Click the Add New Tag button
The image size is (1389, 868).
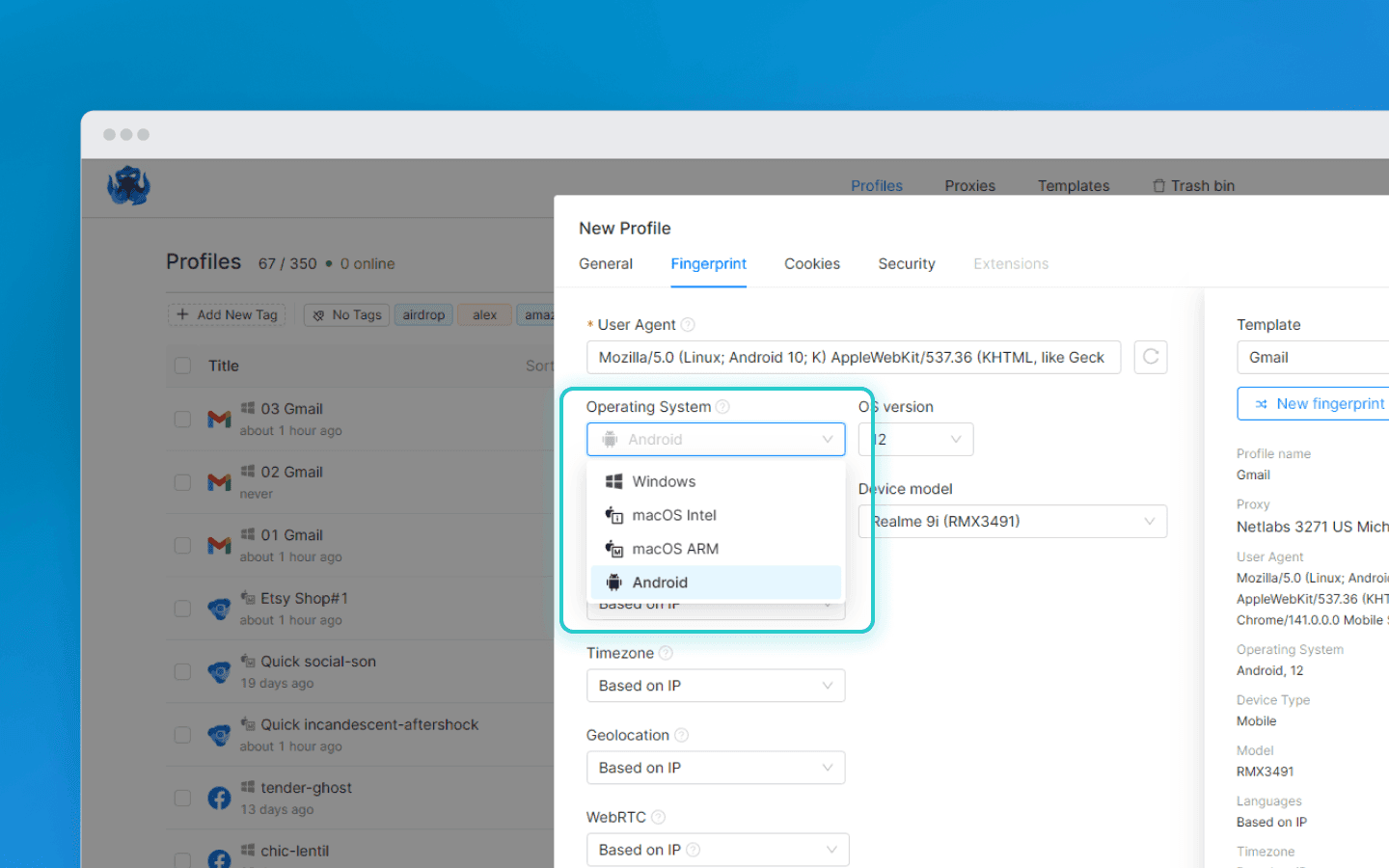point(227,314)
